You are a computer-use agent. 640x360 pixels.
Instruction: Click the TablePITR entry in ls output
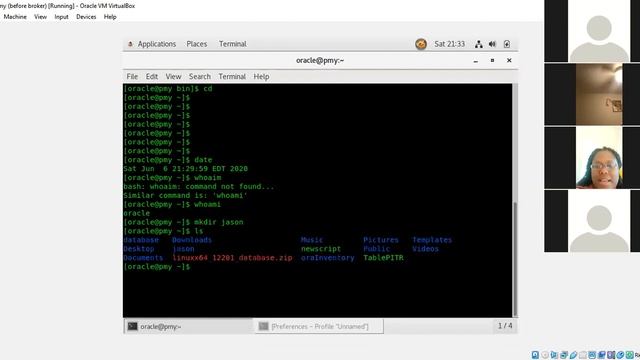click(383, 258)
